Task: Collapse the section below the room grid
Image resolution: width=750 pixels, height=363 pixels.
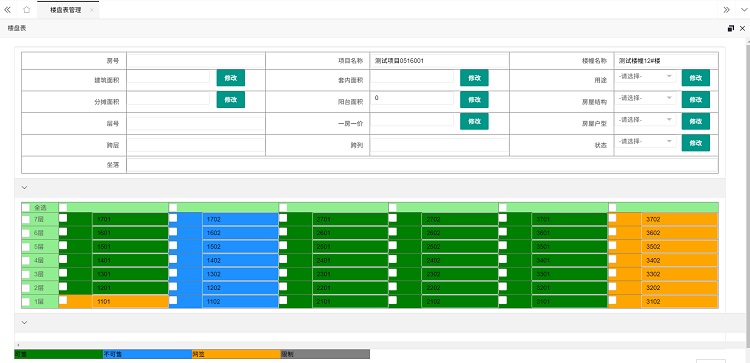Action: (24, 322)
